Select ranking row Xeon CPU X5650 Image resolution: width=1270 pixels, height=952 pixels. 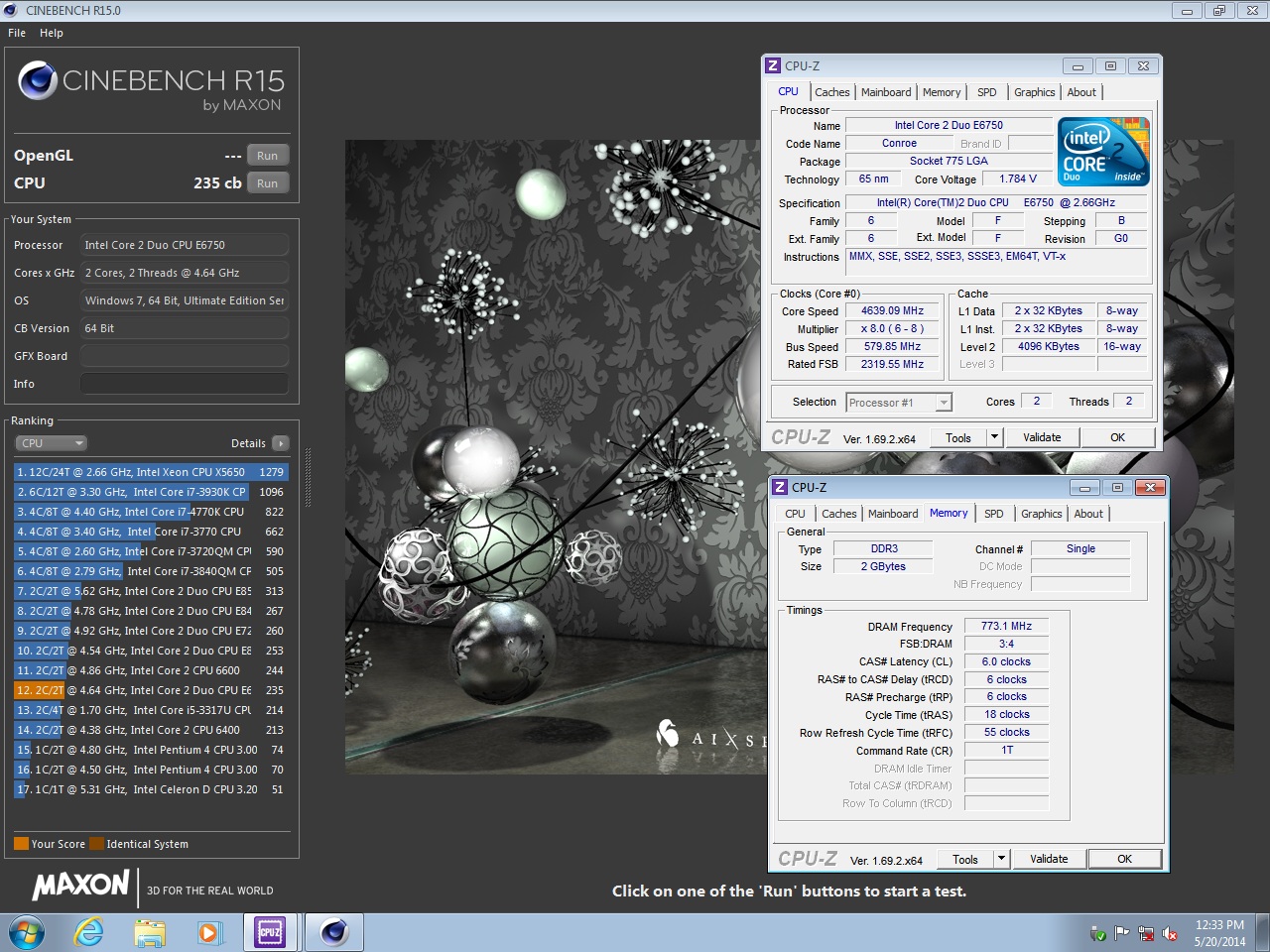[150, 472]
